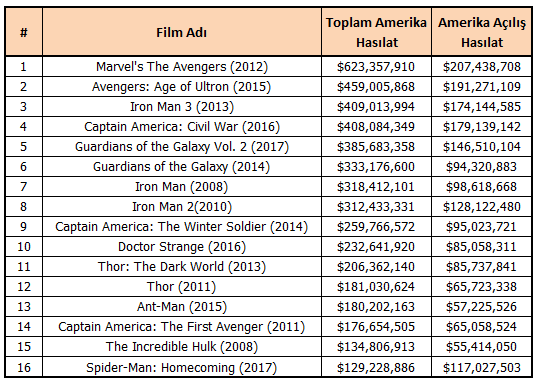Click rank number 14 cell
538x382 pixels.
pyautogui.click(x=24, y=326)
